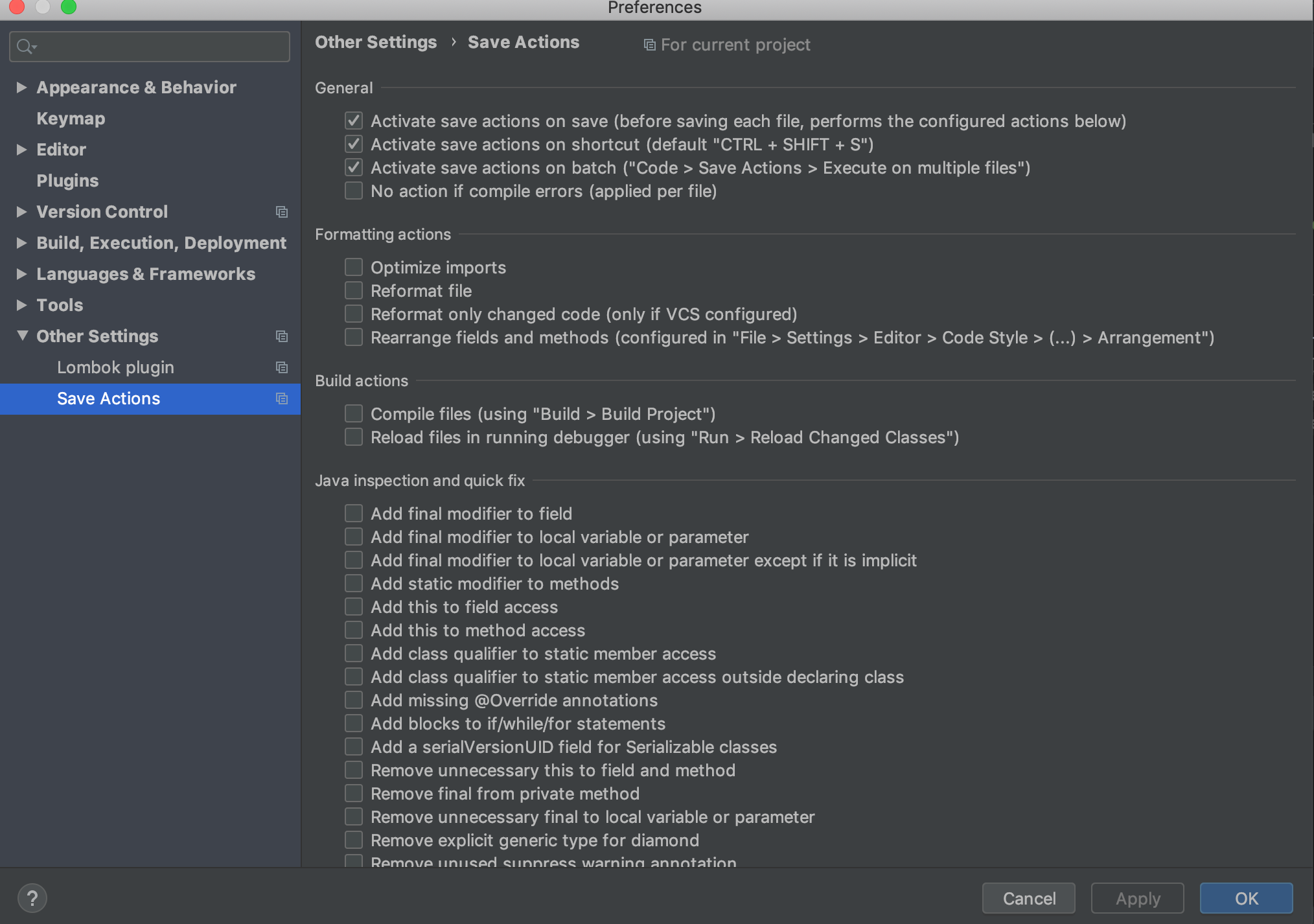Enable 'Add final modifier to field'
Screen dimensions: 1314x924
pyautogui.click(x=353, y=513)
